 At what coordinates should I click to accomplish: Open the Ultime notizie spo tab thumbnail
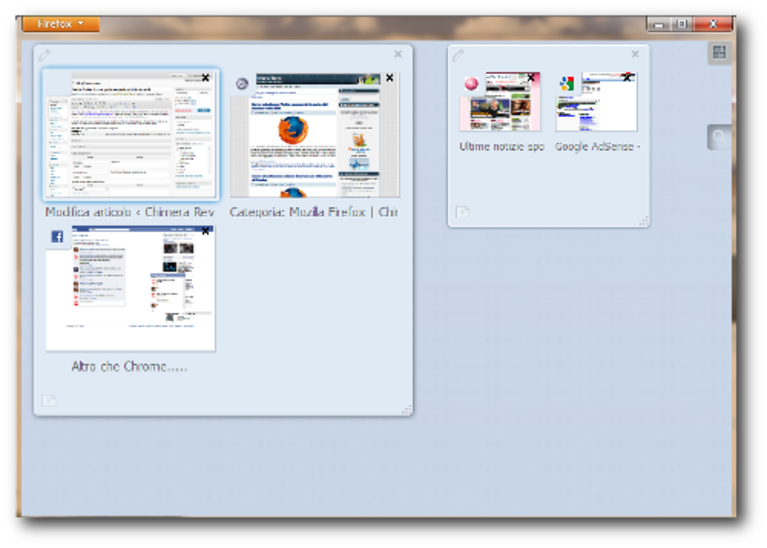tap(500, 101)
